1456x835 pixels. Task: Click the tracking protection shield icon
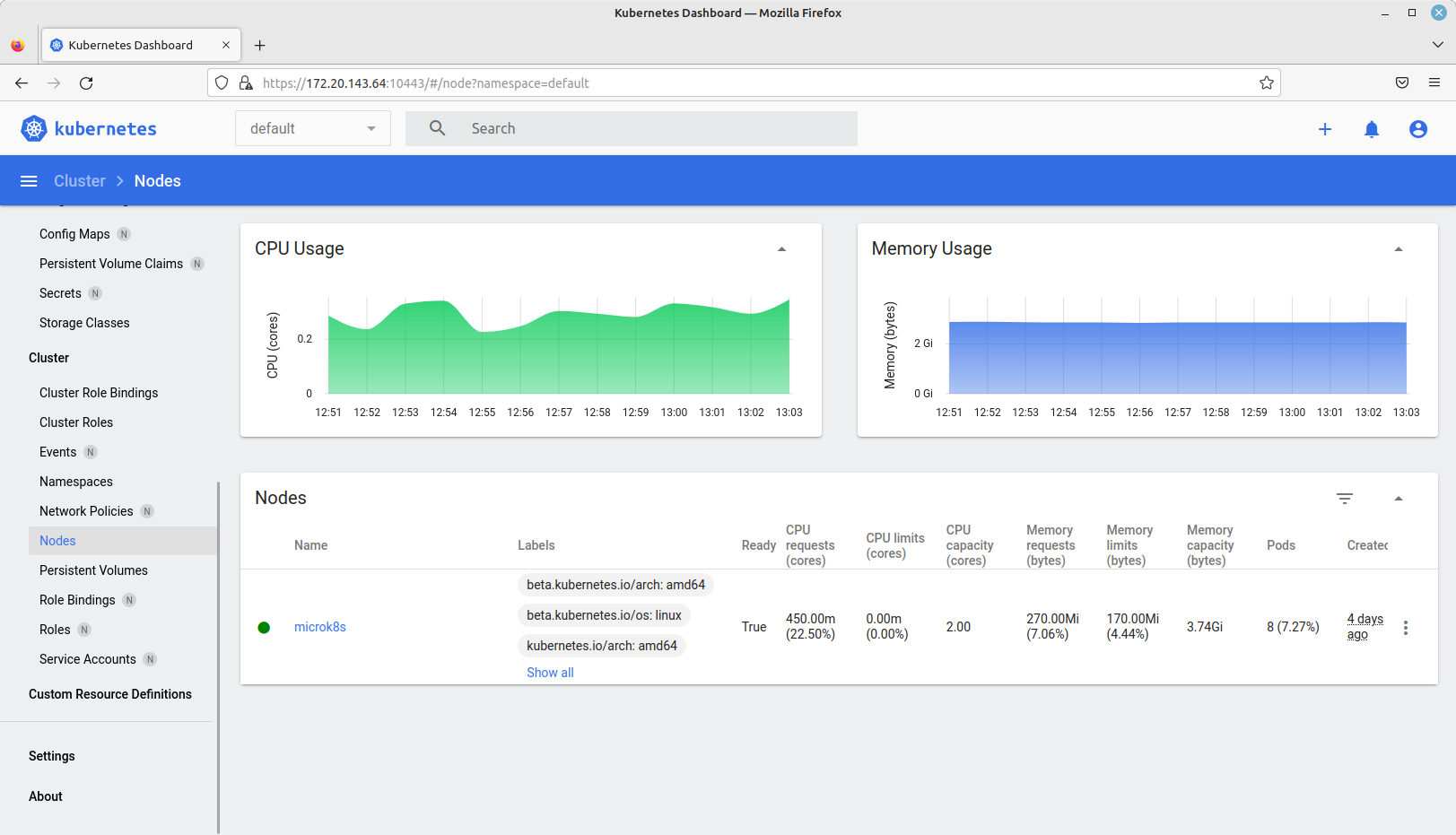[222, 83]
